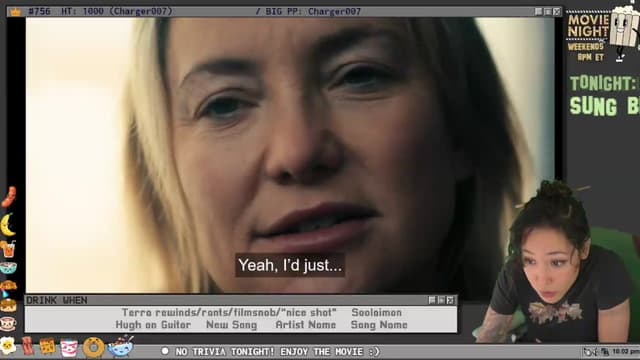Click the banana icon on the left sidebar

(8, 225)
